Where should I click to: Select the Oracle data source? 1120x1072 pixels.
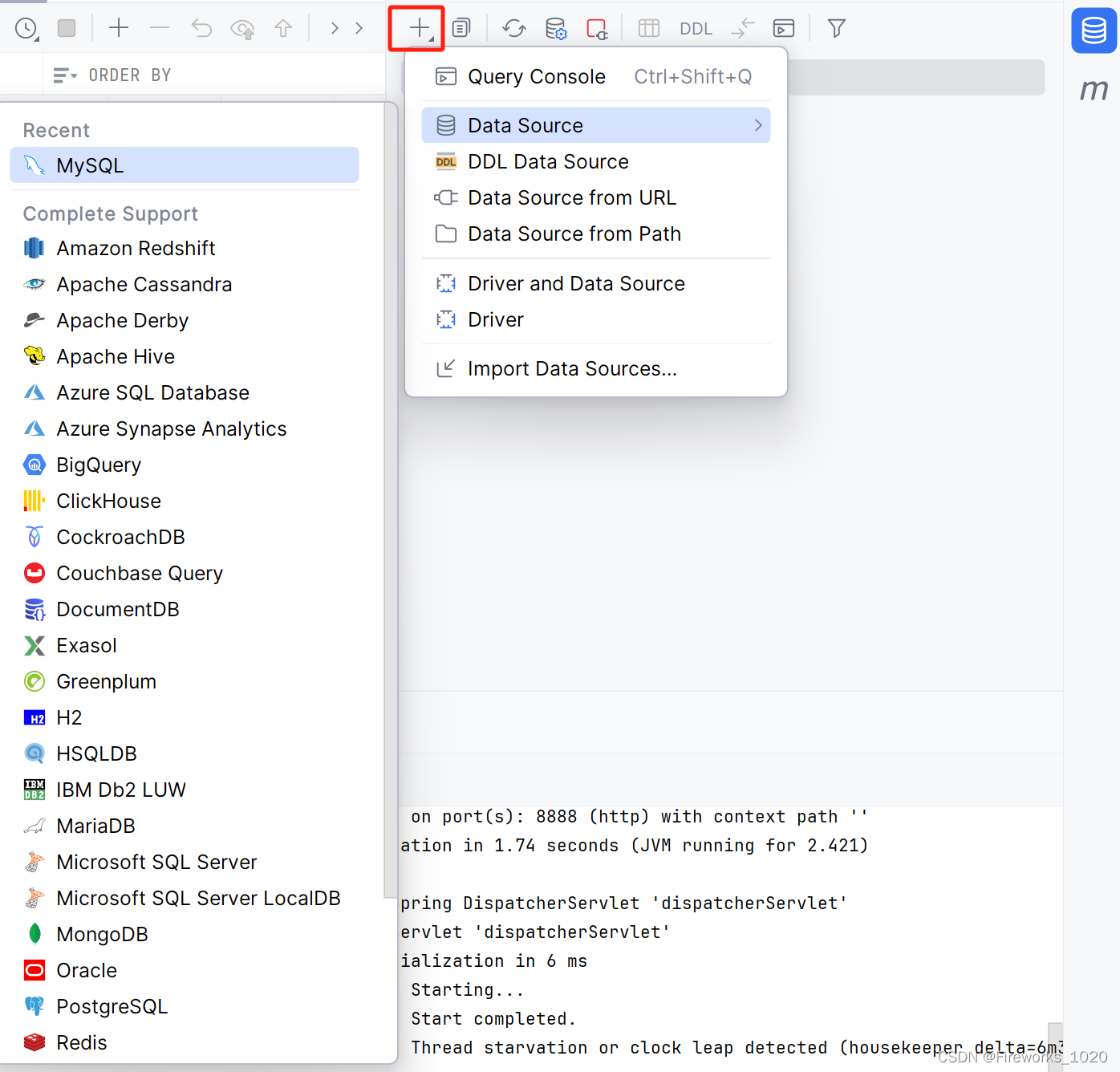pos(185,970)
